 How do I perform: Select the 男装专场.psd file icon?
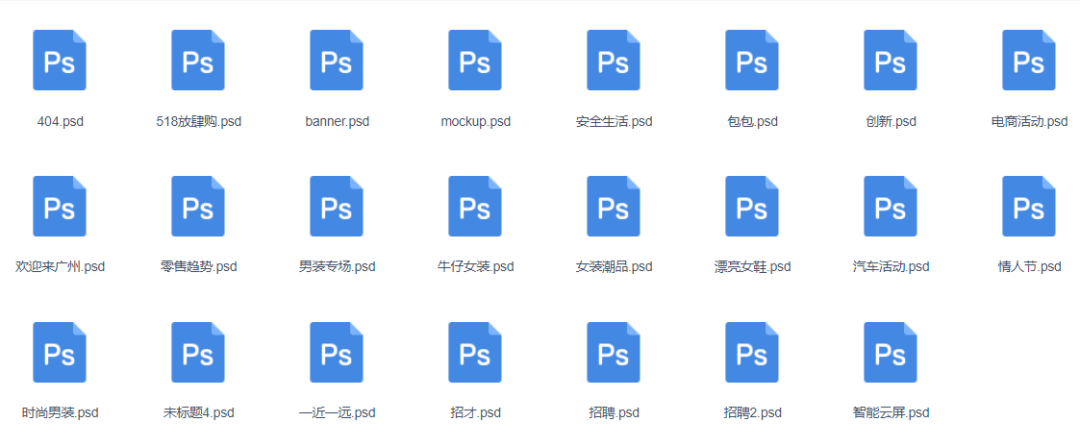337,206
